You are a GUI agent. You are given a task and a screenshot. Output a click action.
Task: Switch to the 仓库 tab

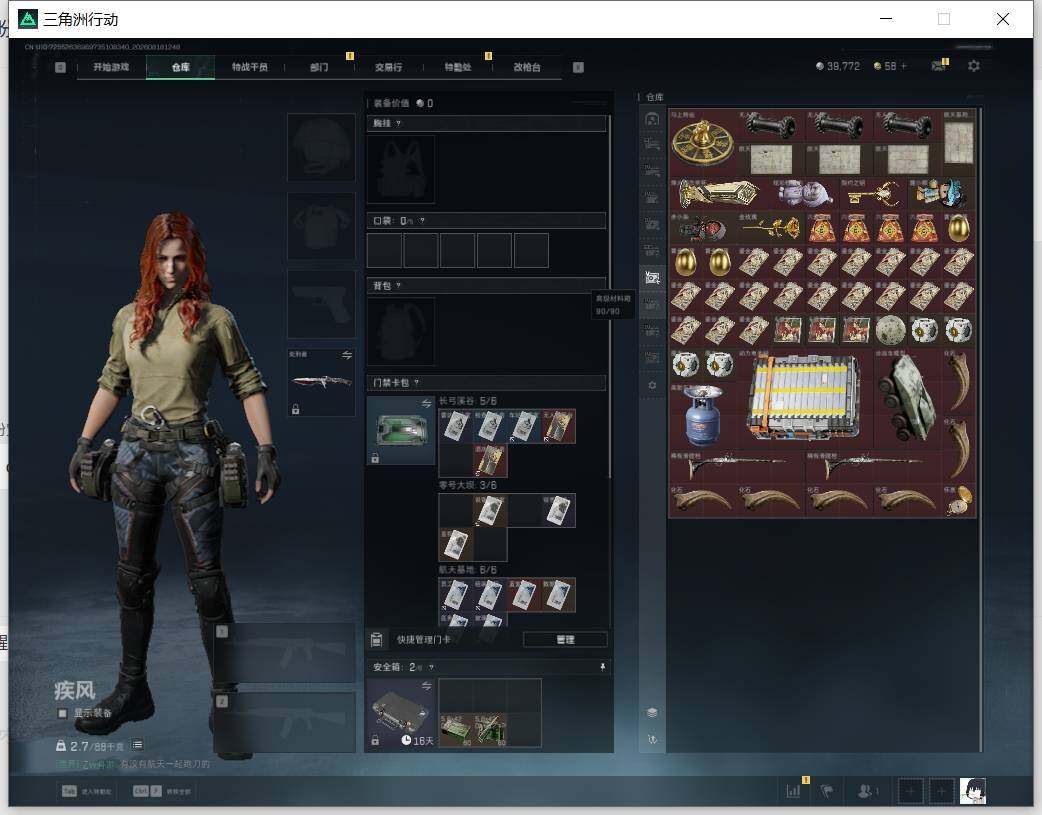(180, 67)
